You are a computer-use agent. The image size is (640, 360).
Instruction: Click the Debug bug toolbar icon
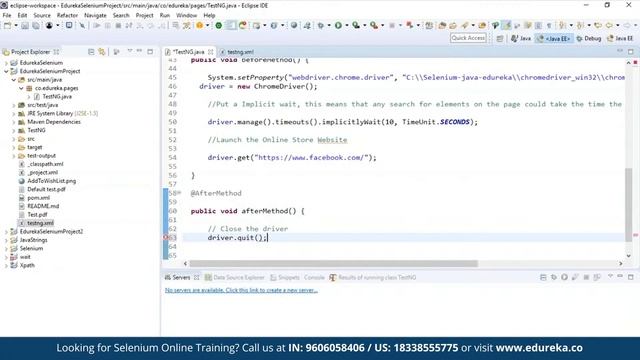tap(321, 25)
